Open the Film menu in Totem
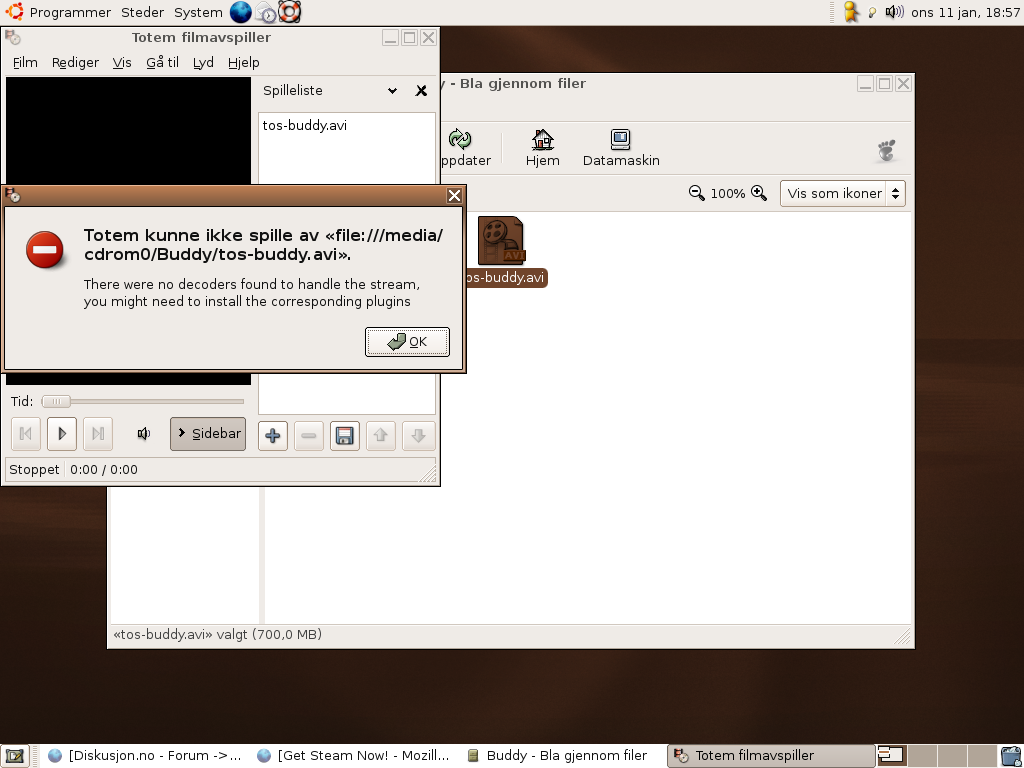Viewport: 1024px width, 768px height. coord(25,63)
